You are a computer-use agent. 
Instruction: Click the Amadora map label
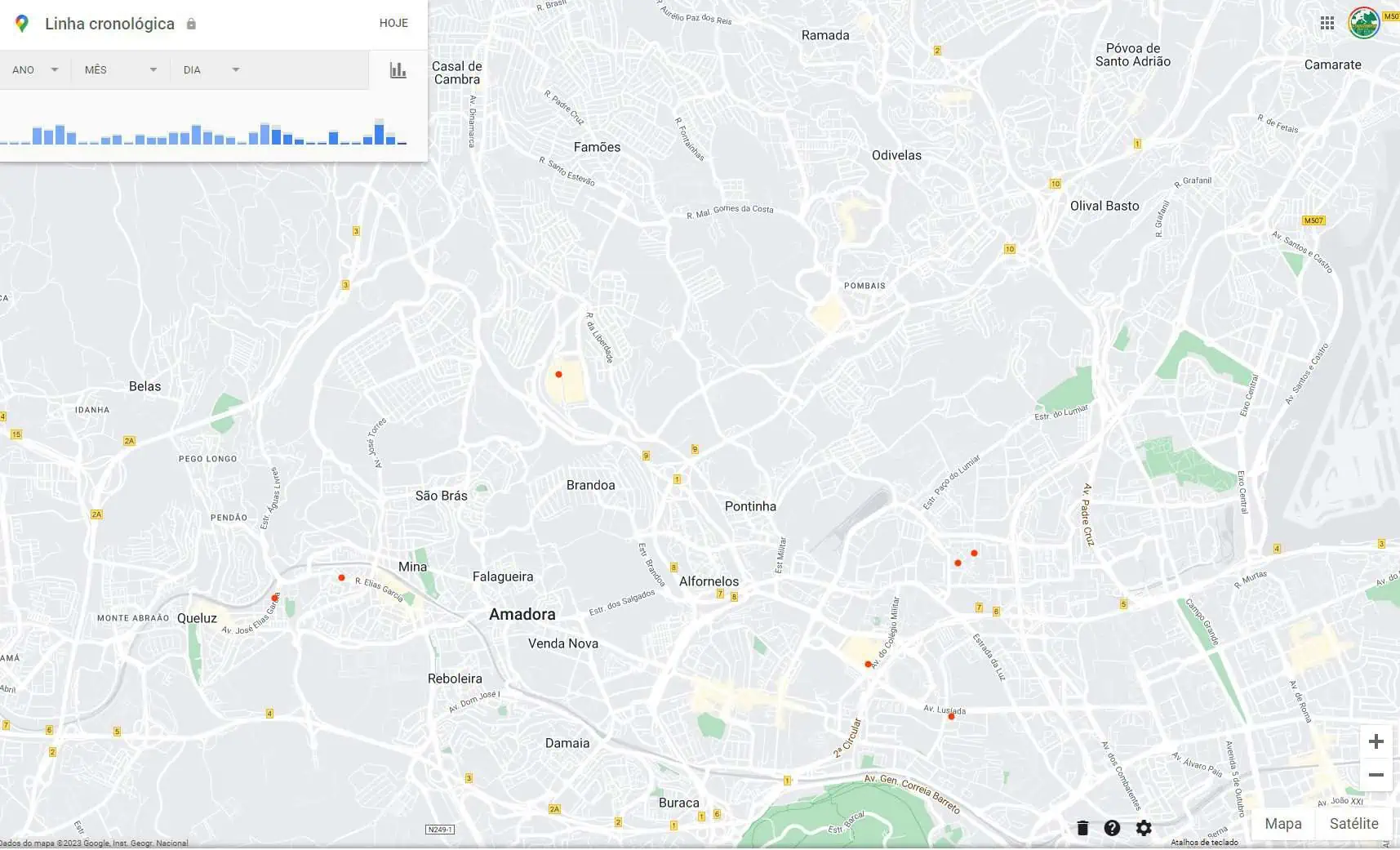pyautogui.click(x=522, y=615)
